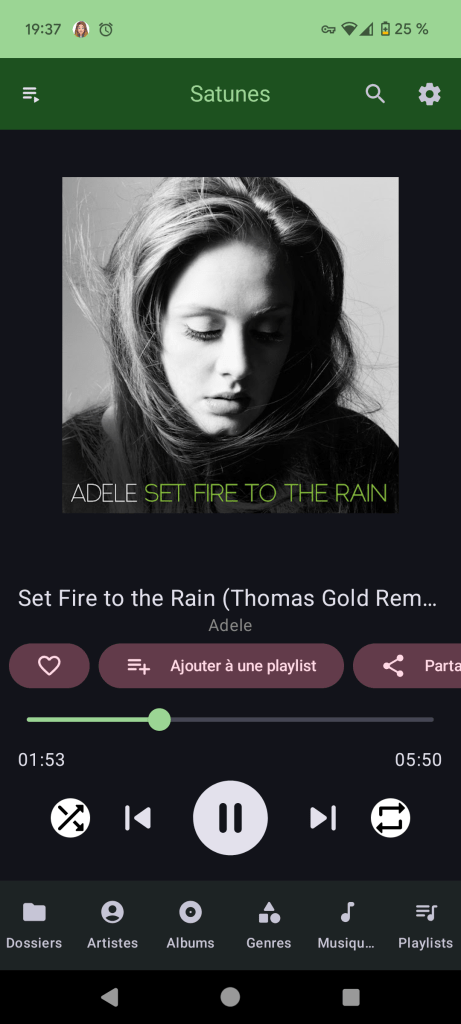Open search with the magnifier icon
The image size is (461, 1024).
pos(375,94)
